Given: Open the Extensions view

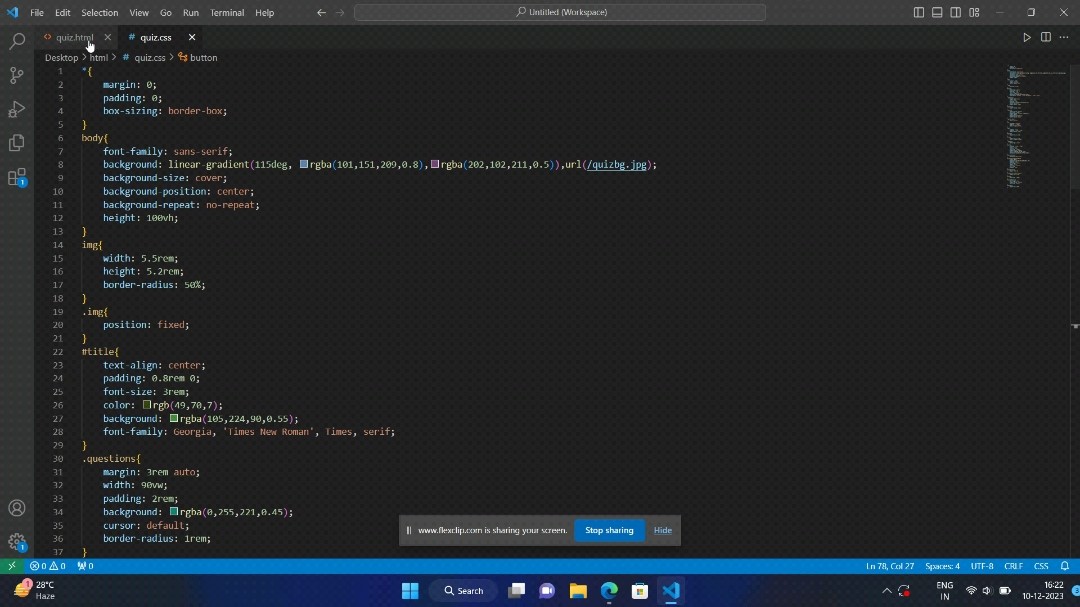Looking at the screenshot, I should click(x=17, y=177).
